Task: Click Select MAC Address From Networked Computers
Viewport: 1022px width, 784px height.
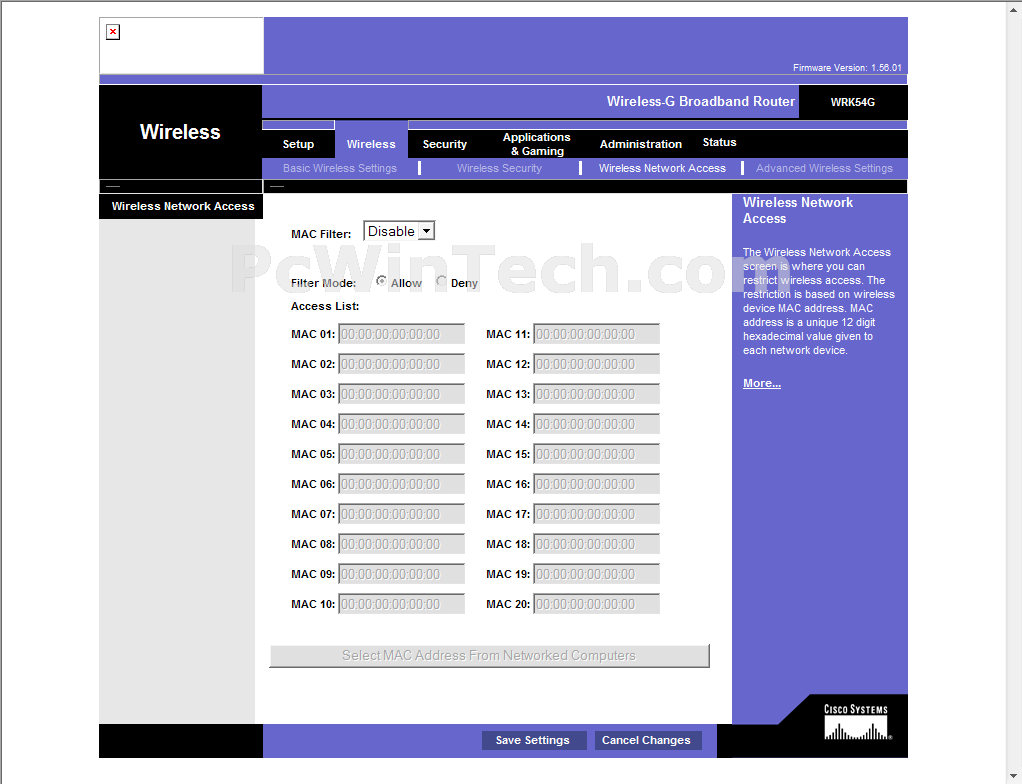Action: pos(489,656)
